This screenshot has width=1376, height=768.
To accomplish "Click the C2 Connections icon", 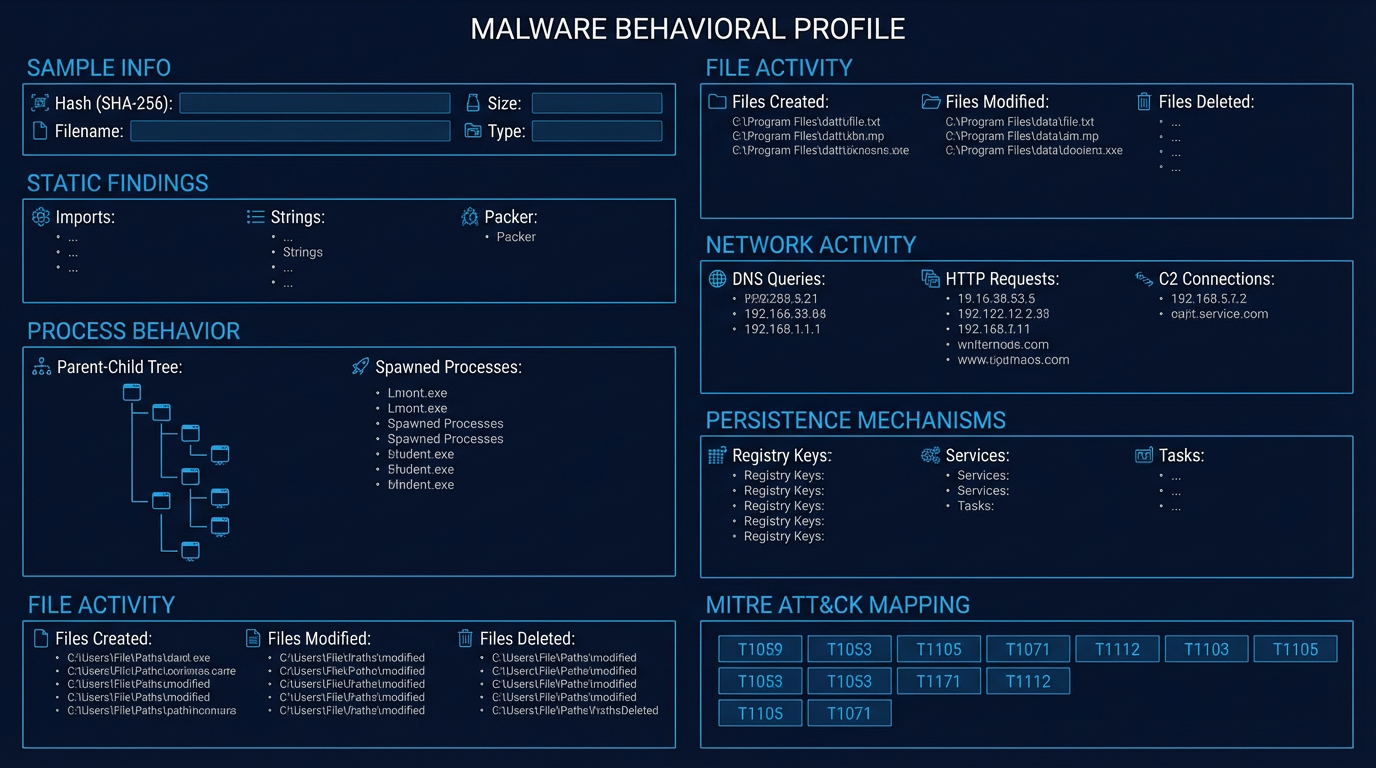I will tap(1142, 279).
